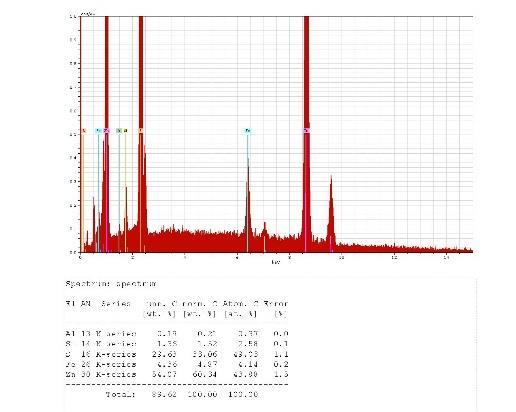Image resolution: width=516 pixels, height=412 pixels.
Task: Click the 'Total:' label under the table
Action: coord(120,395)
